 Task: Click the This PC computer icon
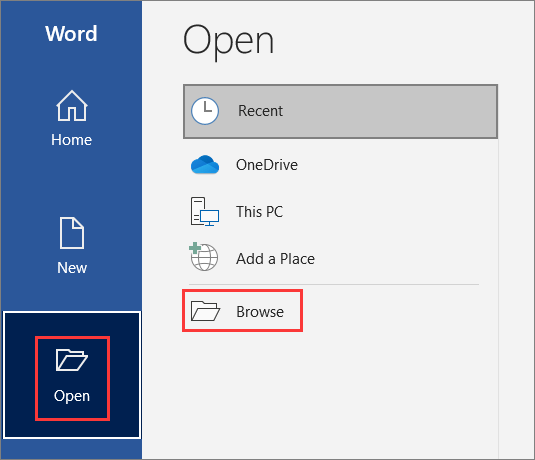[205, 212]
